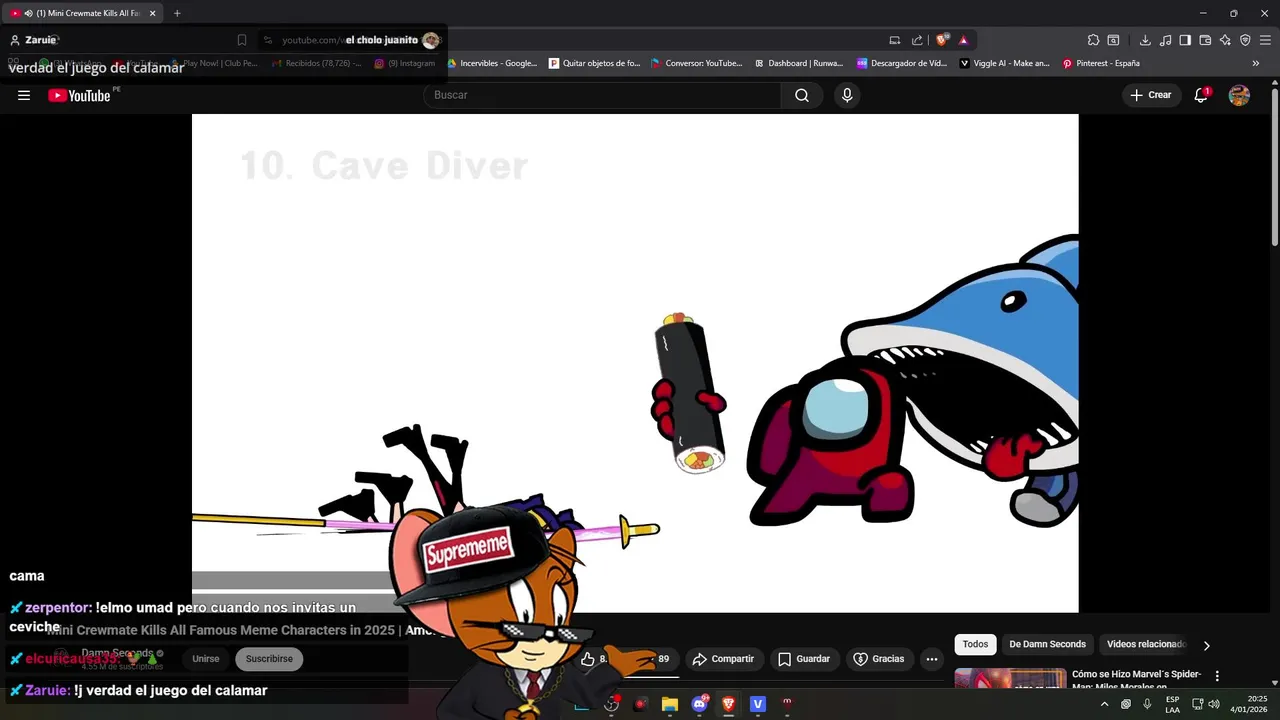The height and width of the screenshot is (720, 1280).
Task: Show more filter chips with right chevron
Action: pos(1206,645)
